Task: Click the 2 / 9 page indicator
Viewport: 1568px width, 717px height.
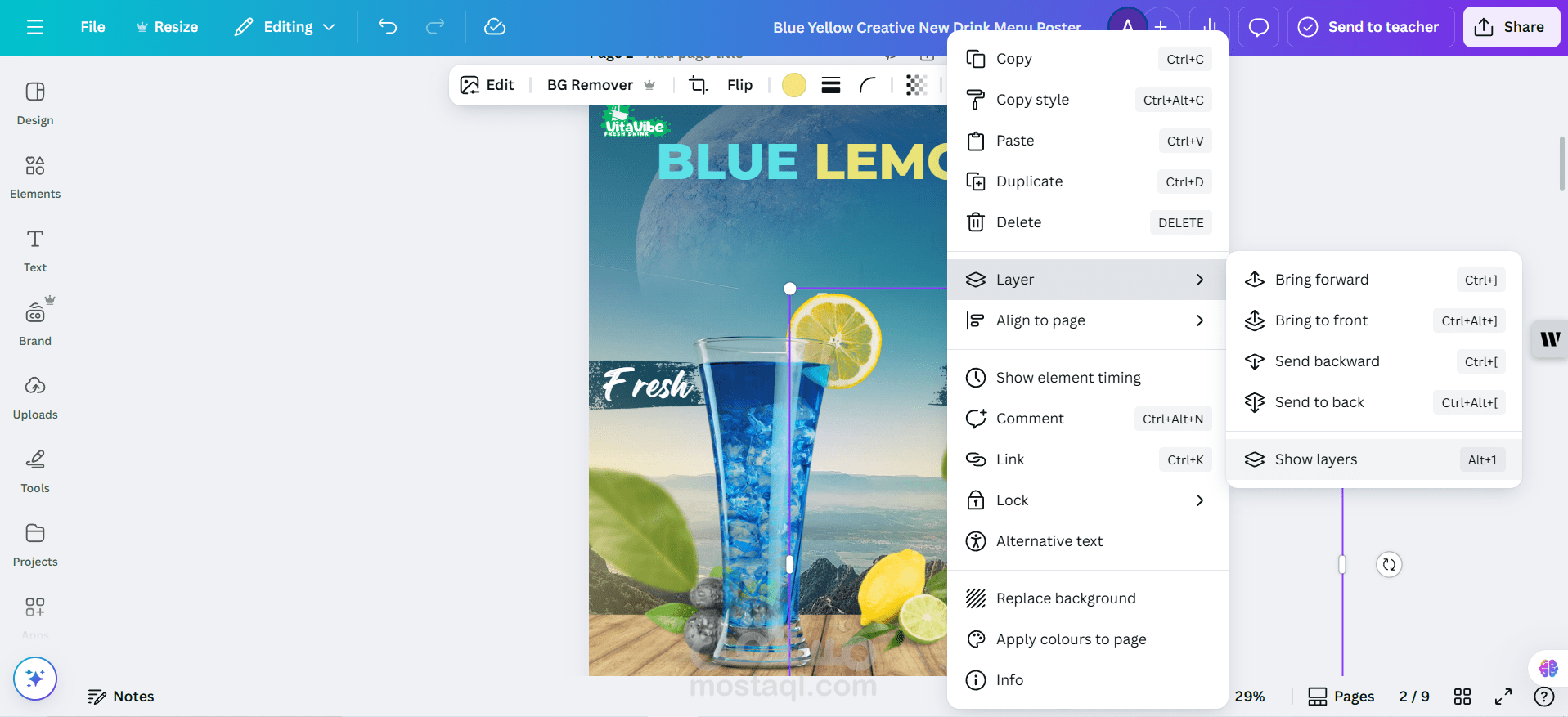Action: click(1414, 697)
